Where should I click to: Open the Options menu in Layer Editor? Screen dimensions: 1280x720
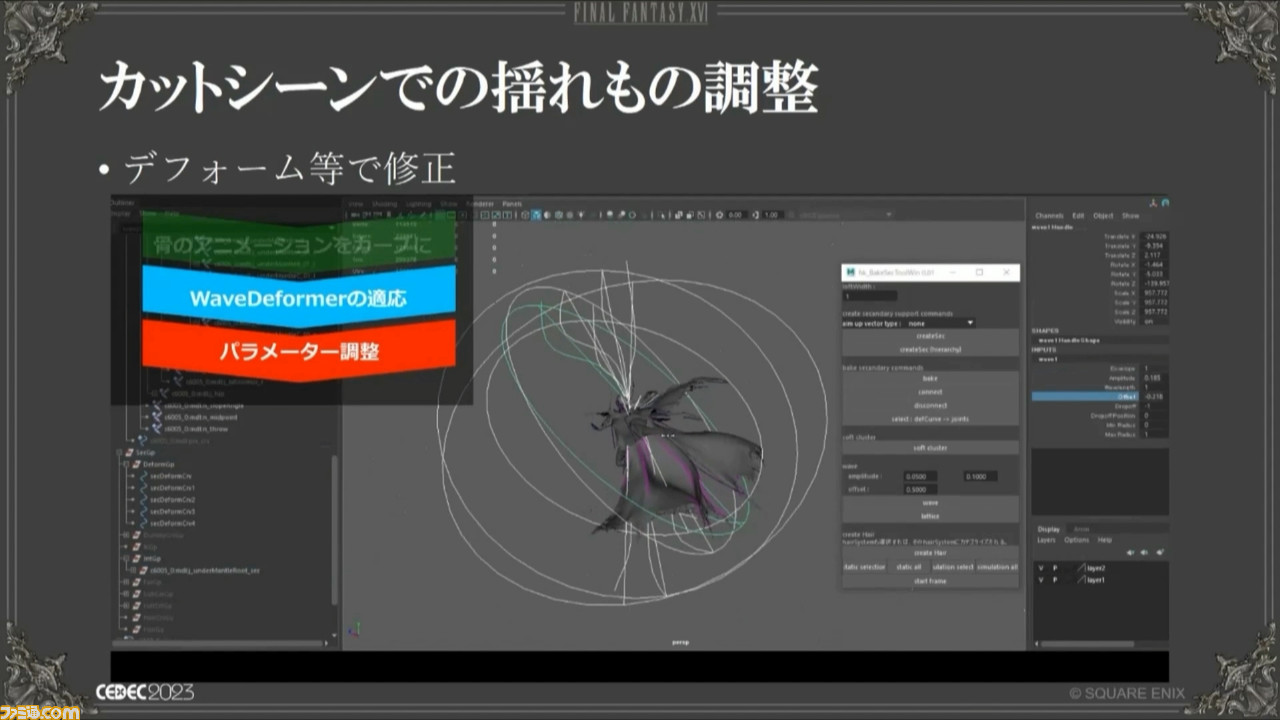pyautogui.click(x=1077, y=540)
